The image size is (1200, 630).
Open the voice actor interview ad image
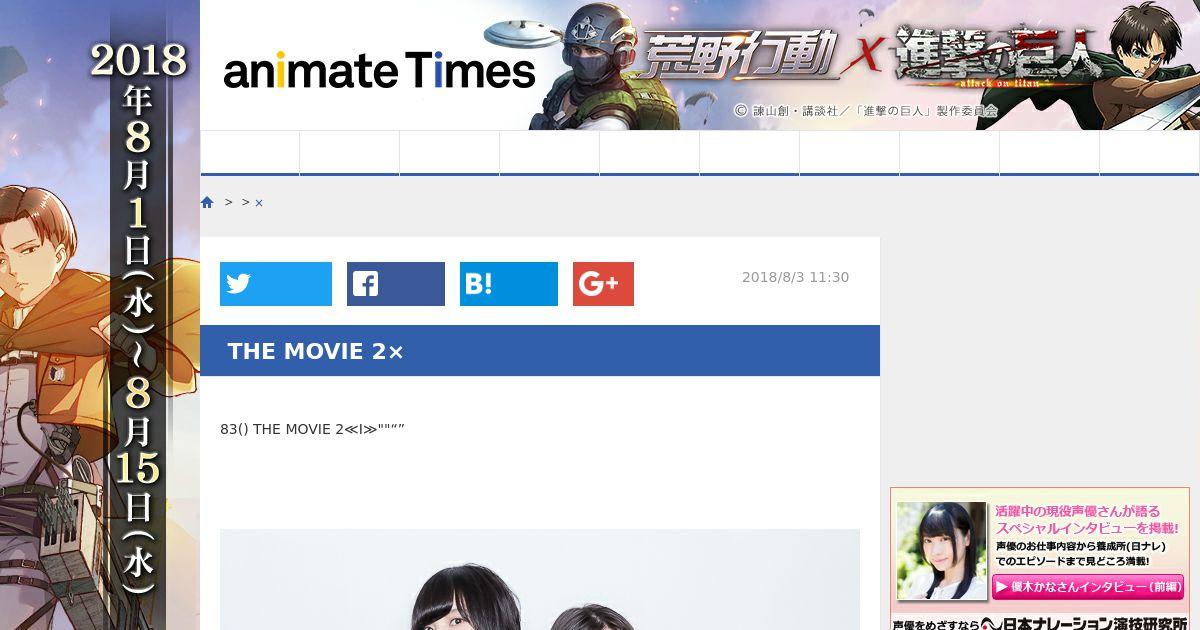(941, 551)
